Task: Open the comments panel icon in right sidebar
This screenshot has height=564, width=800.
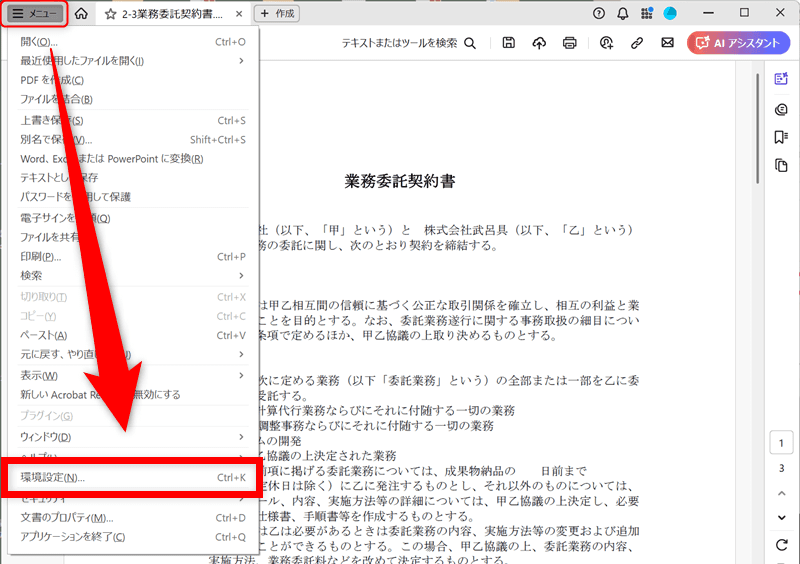Action: tap(781, 109)
